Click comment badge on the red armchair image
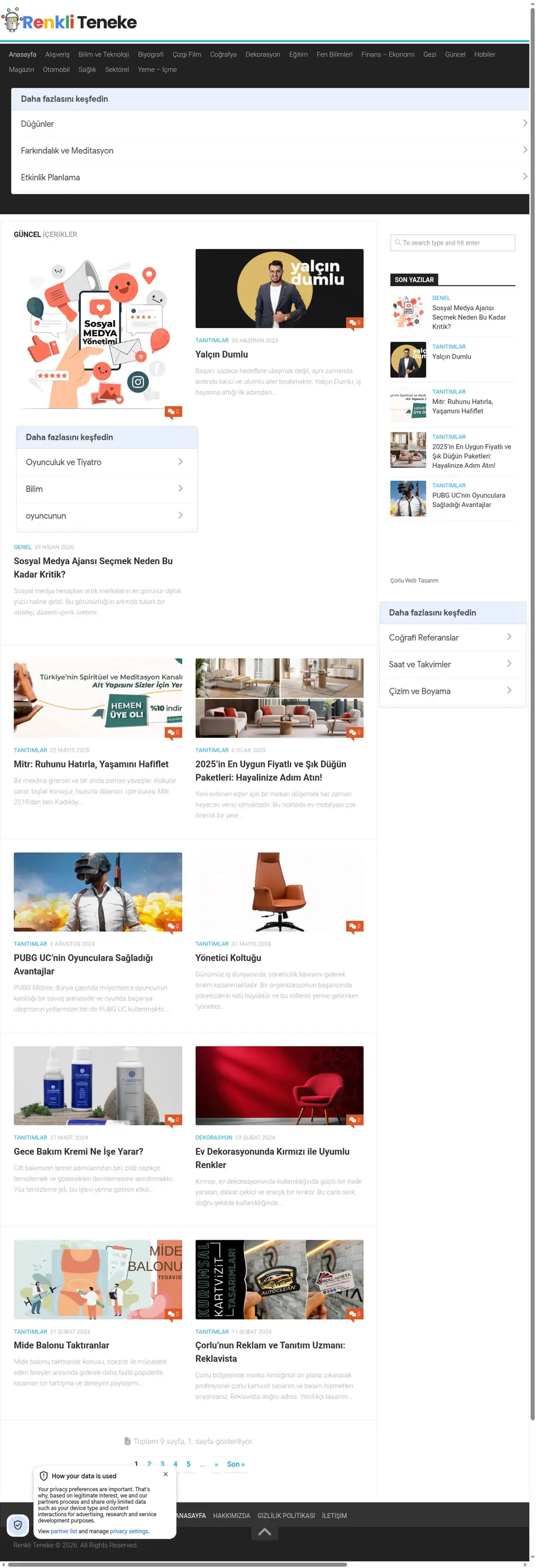This screenshot has height=1568, width=536. (354, 1119)
